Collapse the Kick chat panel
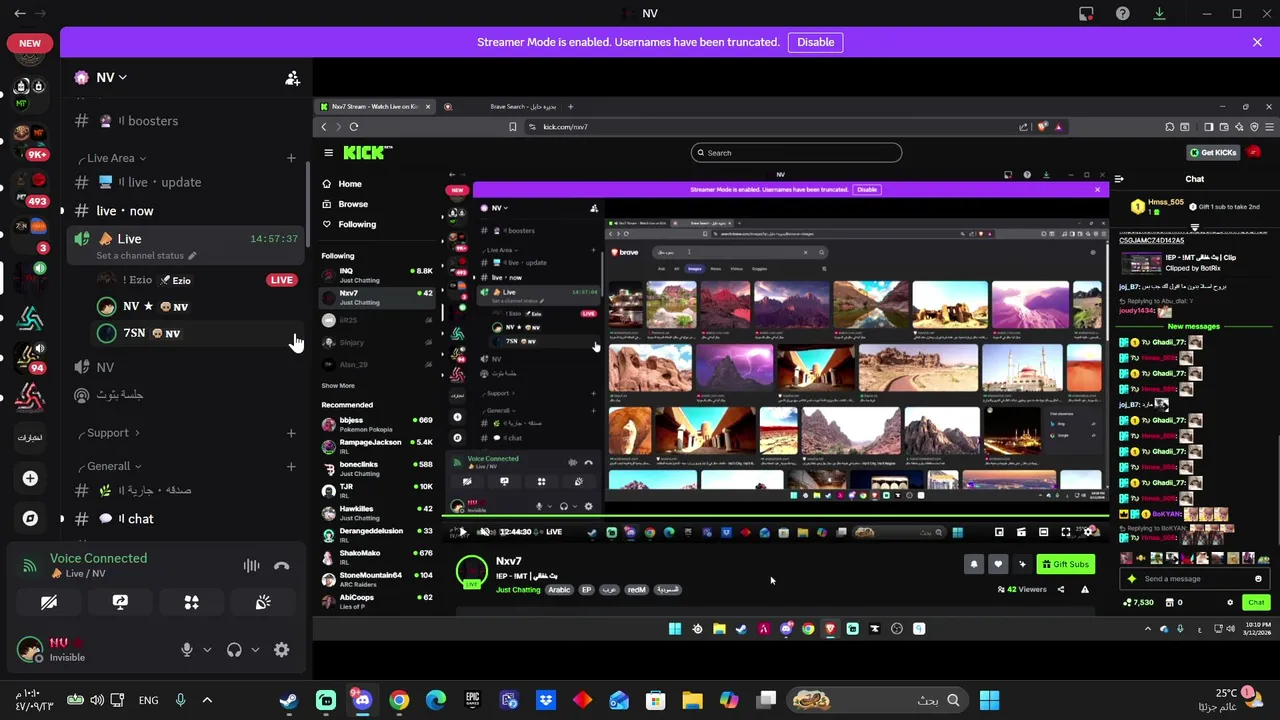This screenshot has height=720, width=1280. tap(1119, 178)
